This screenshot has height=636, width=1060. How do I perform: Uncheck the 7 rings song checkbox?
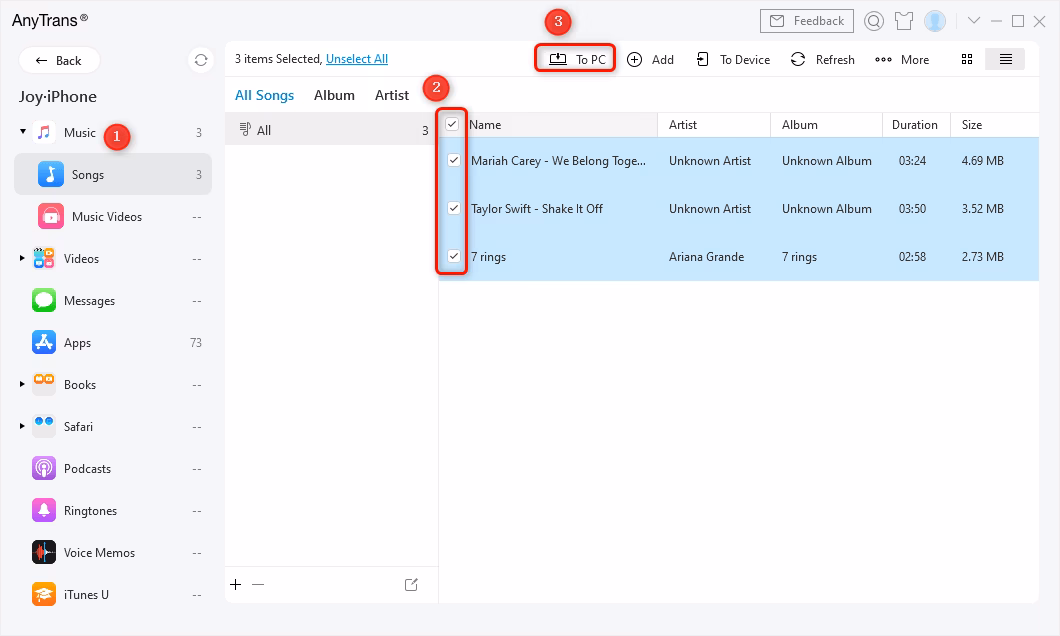[453, 256]
